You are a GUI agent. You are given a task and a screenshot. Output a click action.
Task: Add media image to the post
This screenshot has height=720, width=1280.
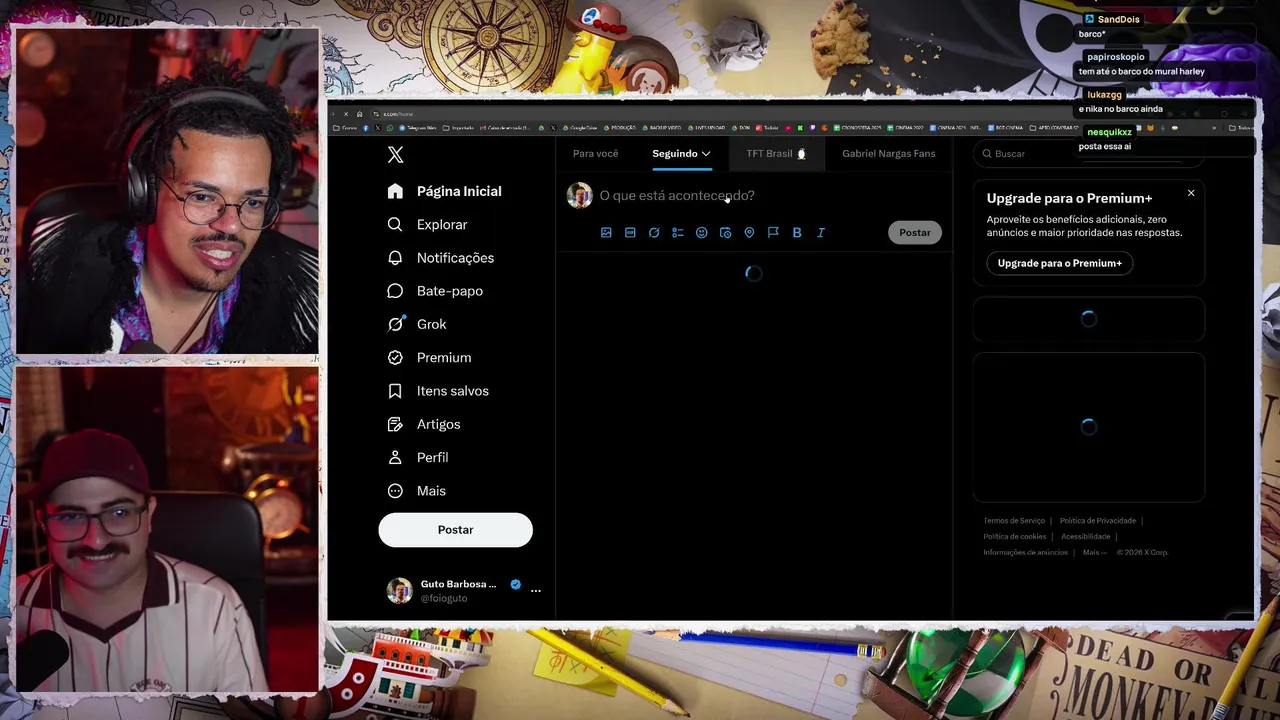coord(606,232)
